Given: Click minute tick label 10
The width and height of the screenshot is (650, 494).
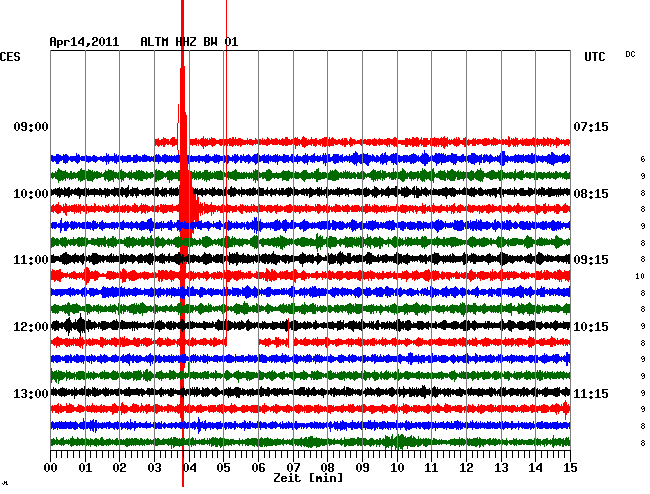Looking at the screenshot, I should coord(397,468).
